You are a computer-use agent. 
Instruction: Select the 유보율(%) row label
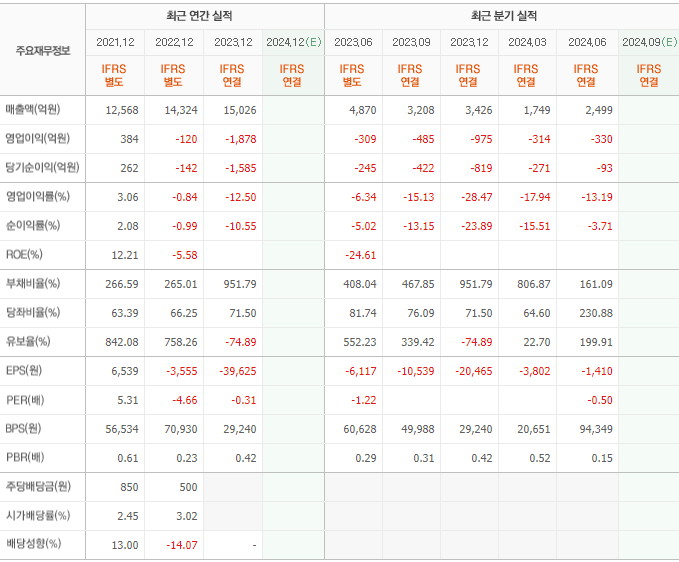click(28, 342)
